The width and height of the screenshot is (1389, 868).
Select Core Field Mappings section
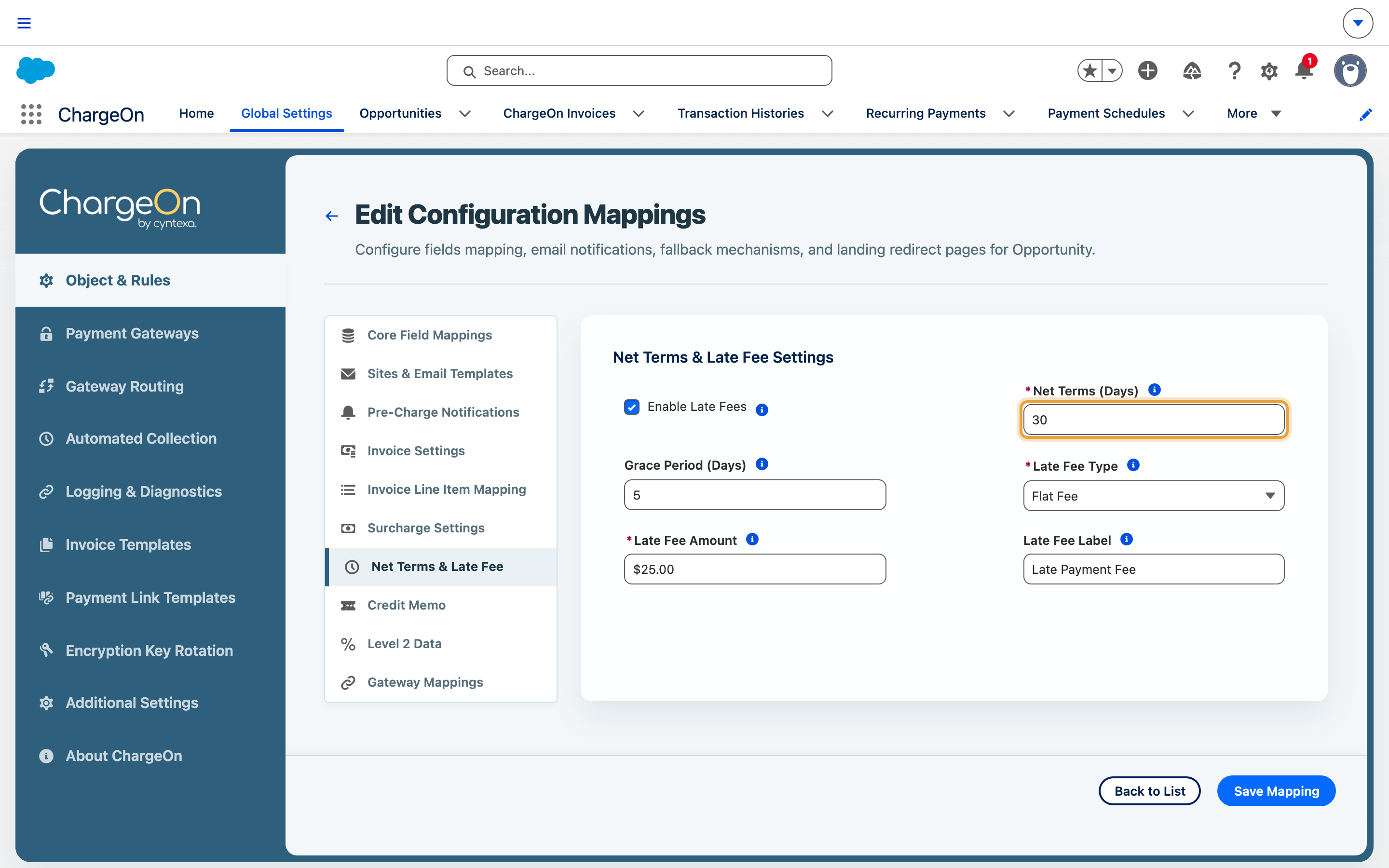441,335
